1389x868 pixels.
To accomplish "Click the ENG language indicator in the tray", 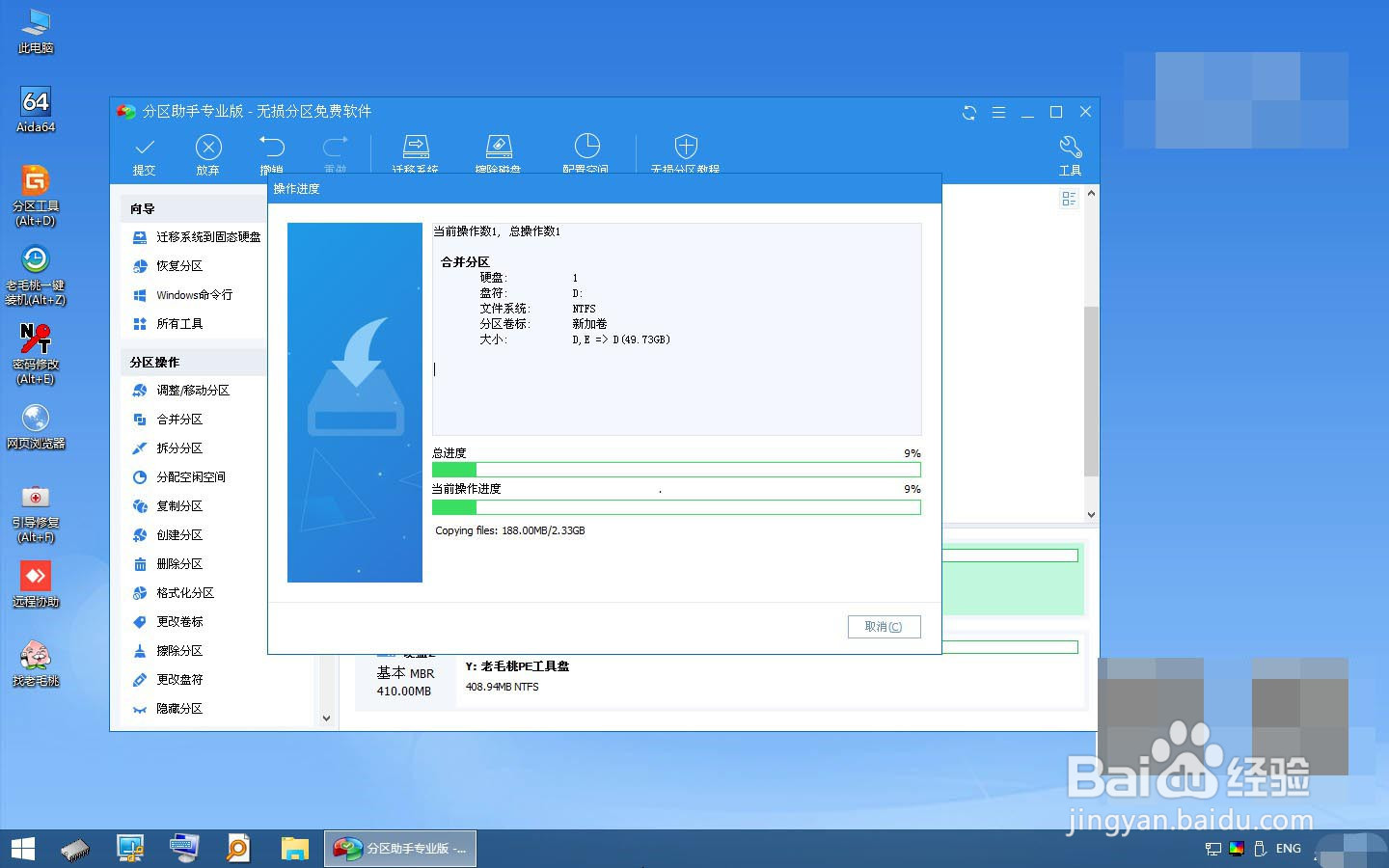I will point(1289,849).
